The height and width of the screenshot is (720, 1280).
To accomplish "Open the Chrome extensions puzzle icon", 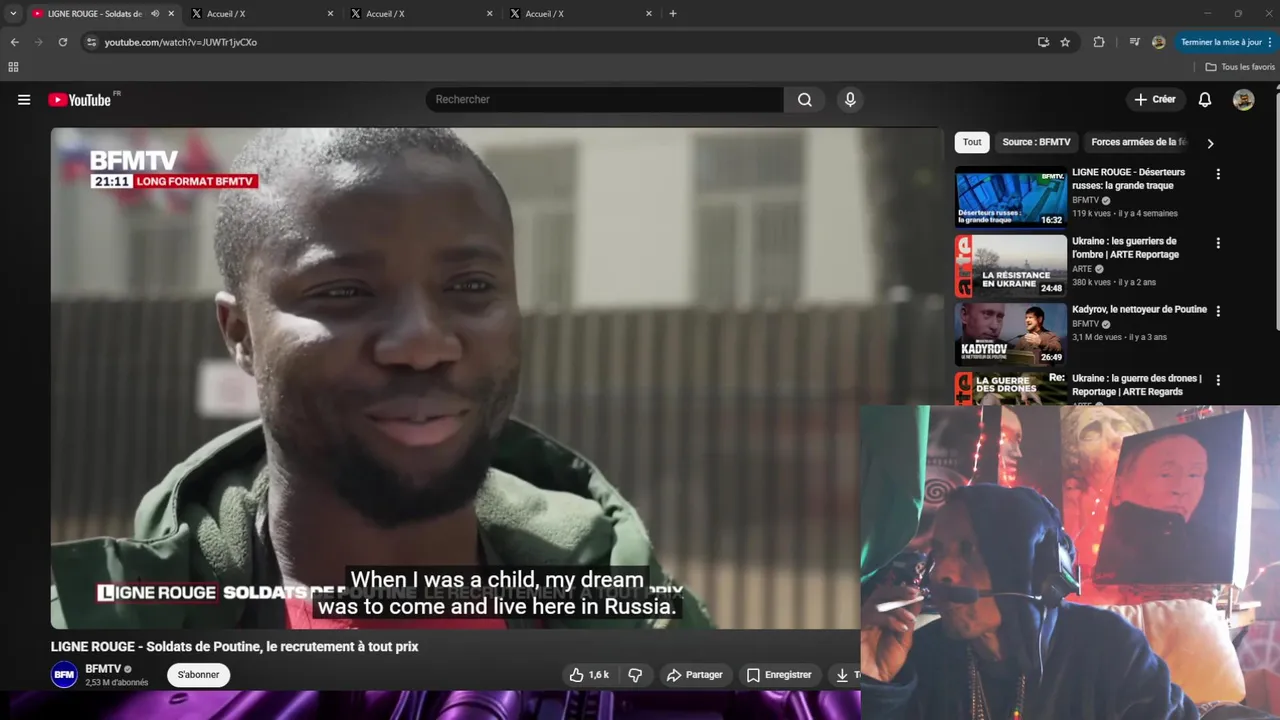I will tap(1099, 42).
